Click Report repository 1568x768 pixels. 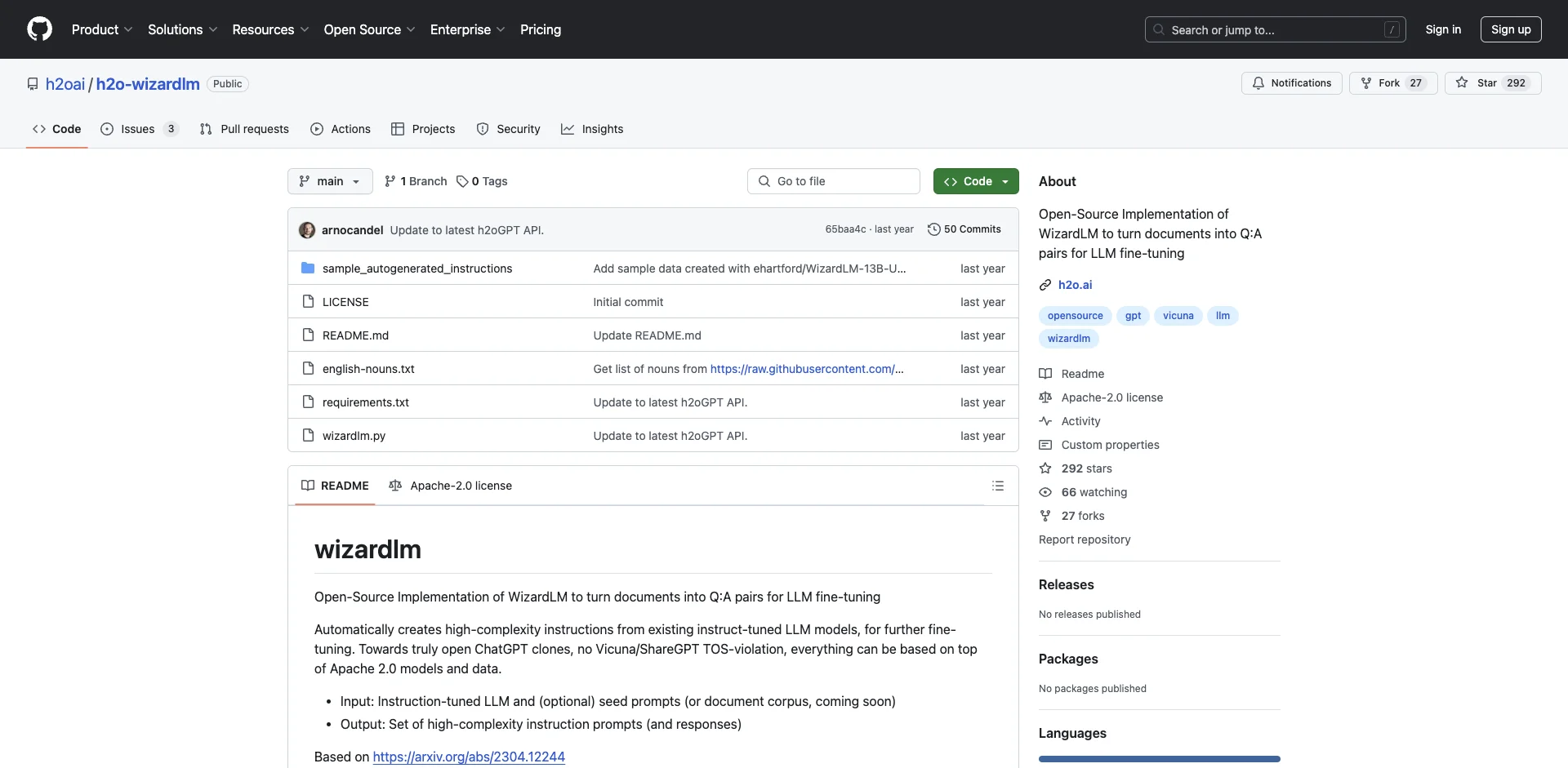[1085, 539]
